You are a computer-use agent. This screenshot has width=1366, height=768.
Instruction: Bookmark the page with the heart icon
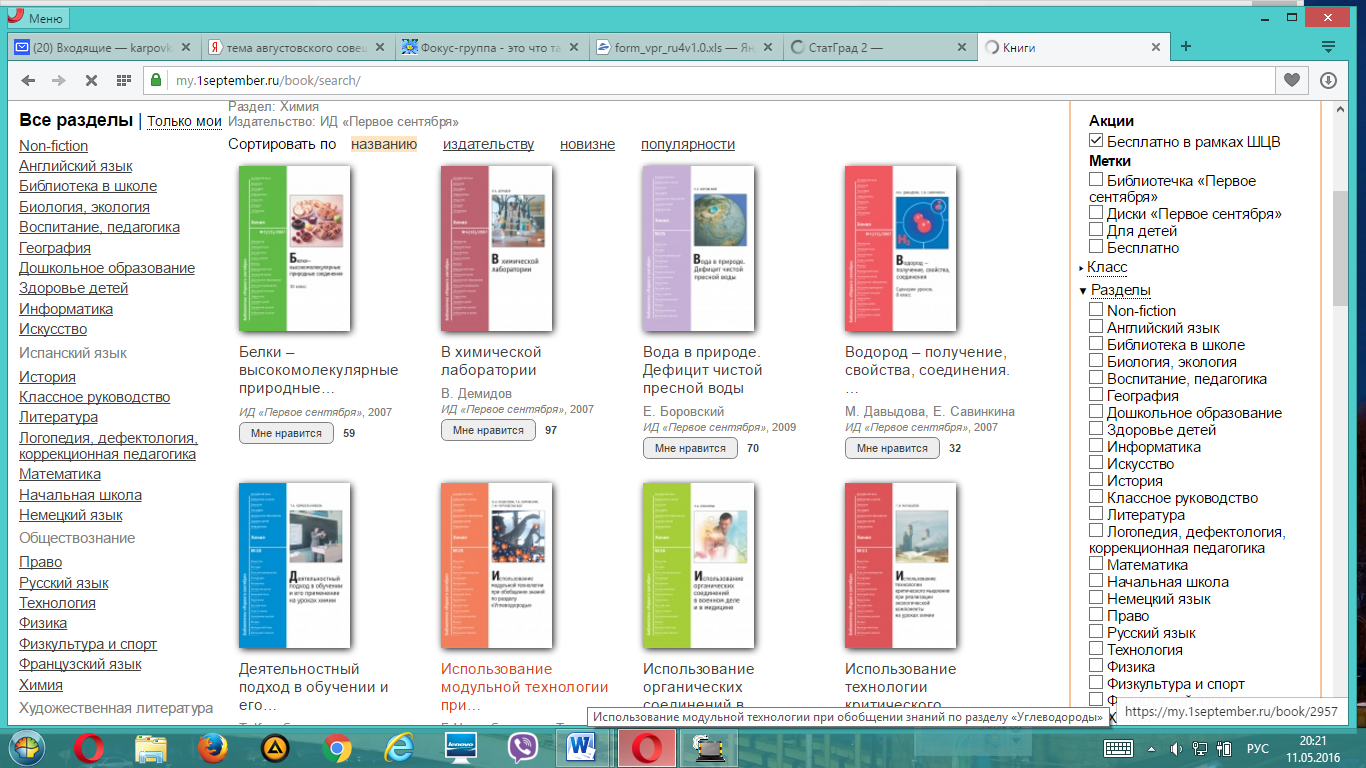coord(1292,81)
